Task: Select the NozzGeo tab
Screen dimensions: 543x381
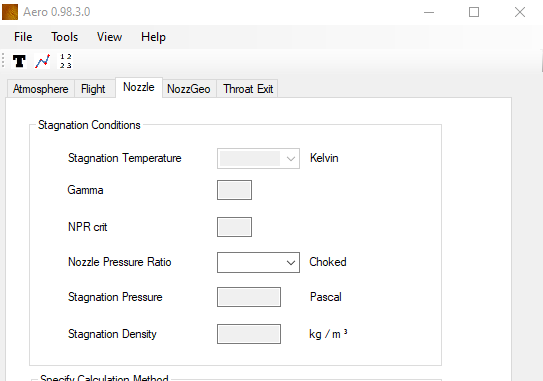Action: click(189, 89)
